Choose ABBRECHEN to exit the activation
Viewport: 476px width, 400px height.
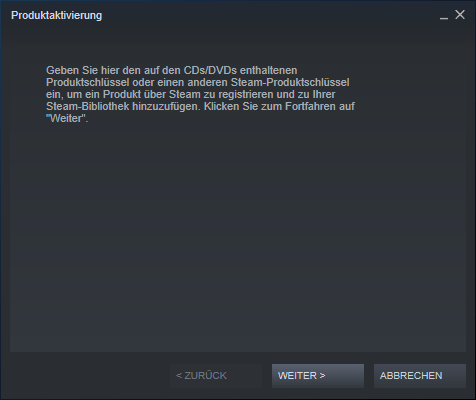tap(420, 376)
